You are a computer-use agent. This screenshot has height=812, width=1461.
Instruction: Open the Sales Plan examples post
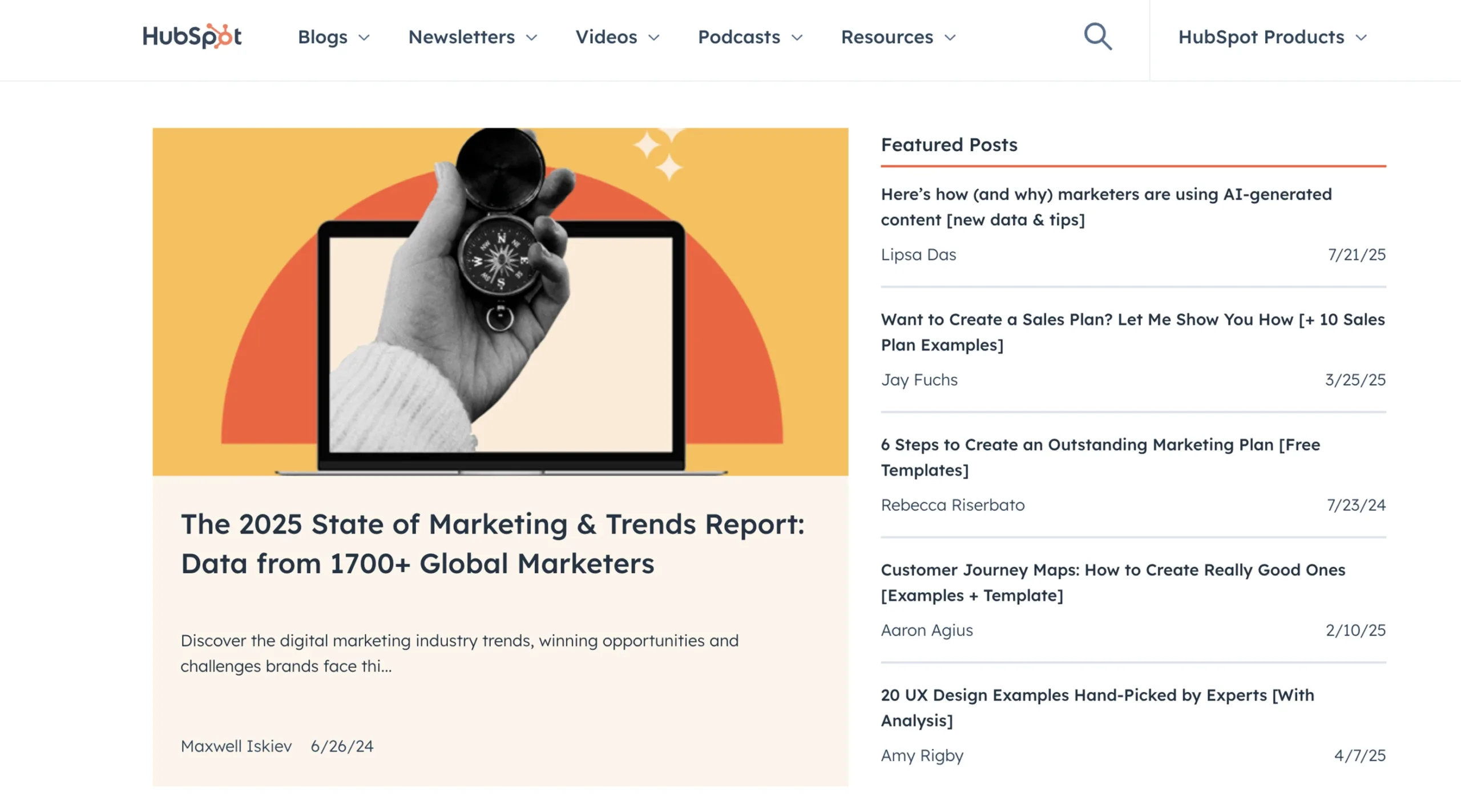click(1132, 332)
